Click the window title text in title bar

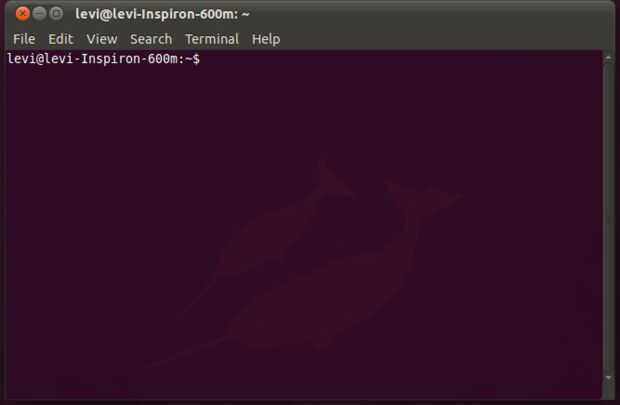[x=162, y=14]
